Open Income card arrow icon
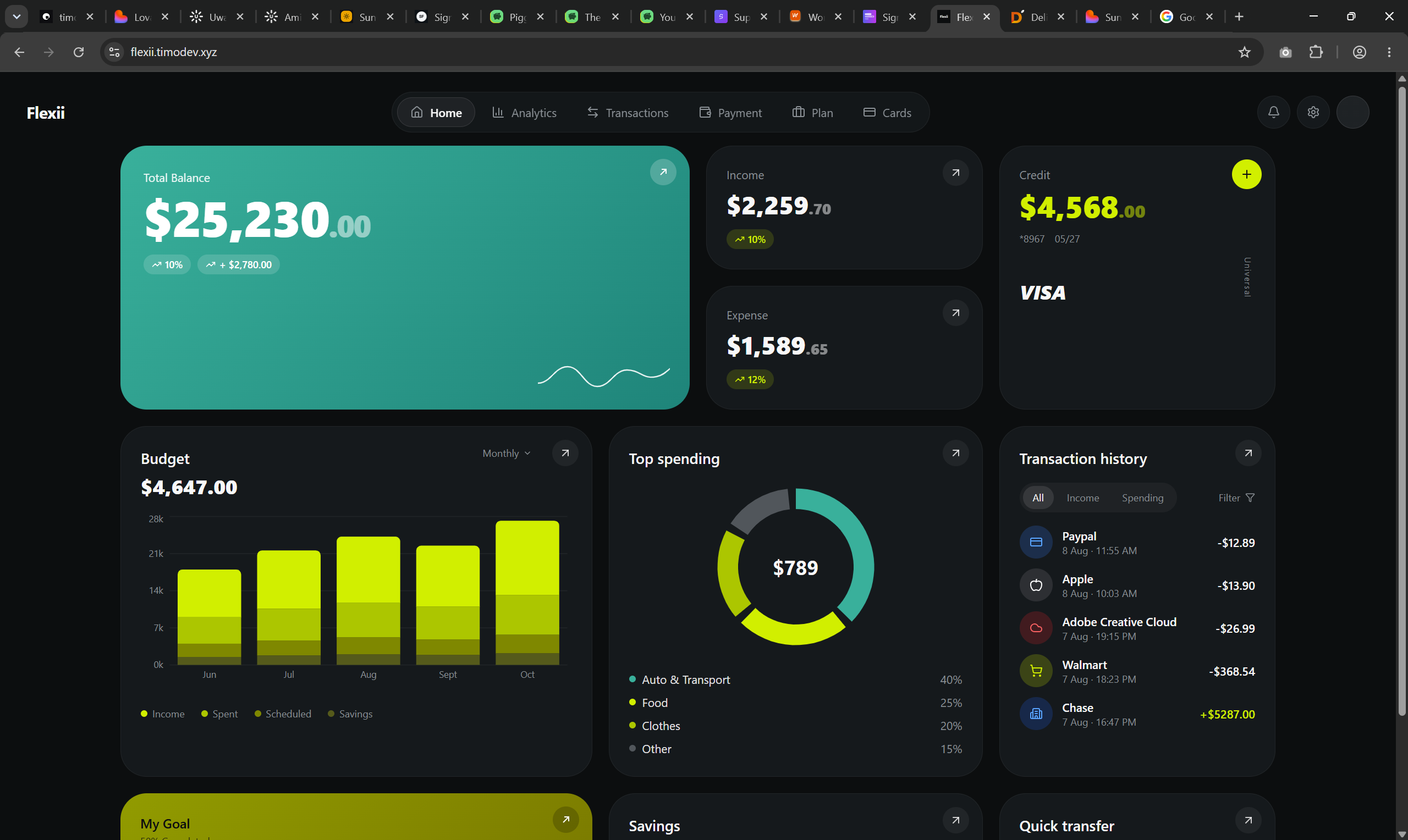 (956, 173)
